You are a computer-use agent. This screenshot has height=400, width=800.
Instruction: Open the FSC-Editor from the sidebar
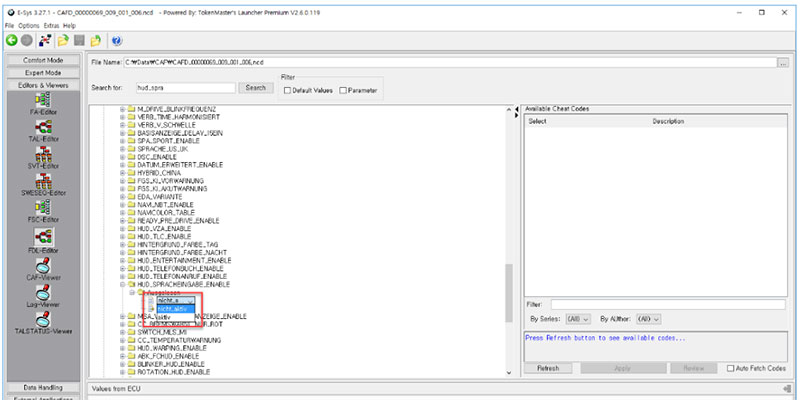coord(43,211)
